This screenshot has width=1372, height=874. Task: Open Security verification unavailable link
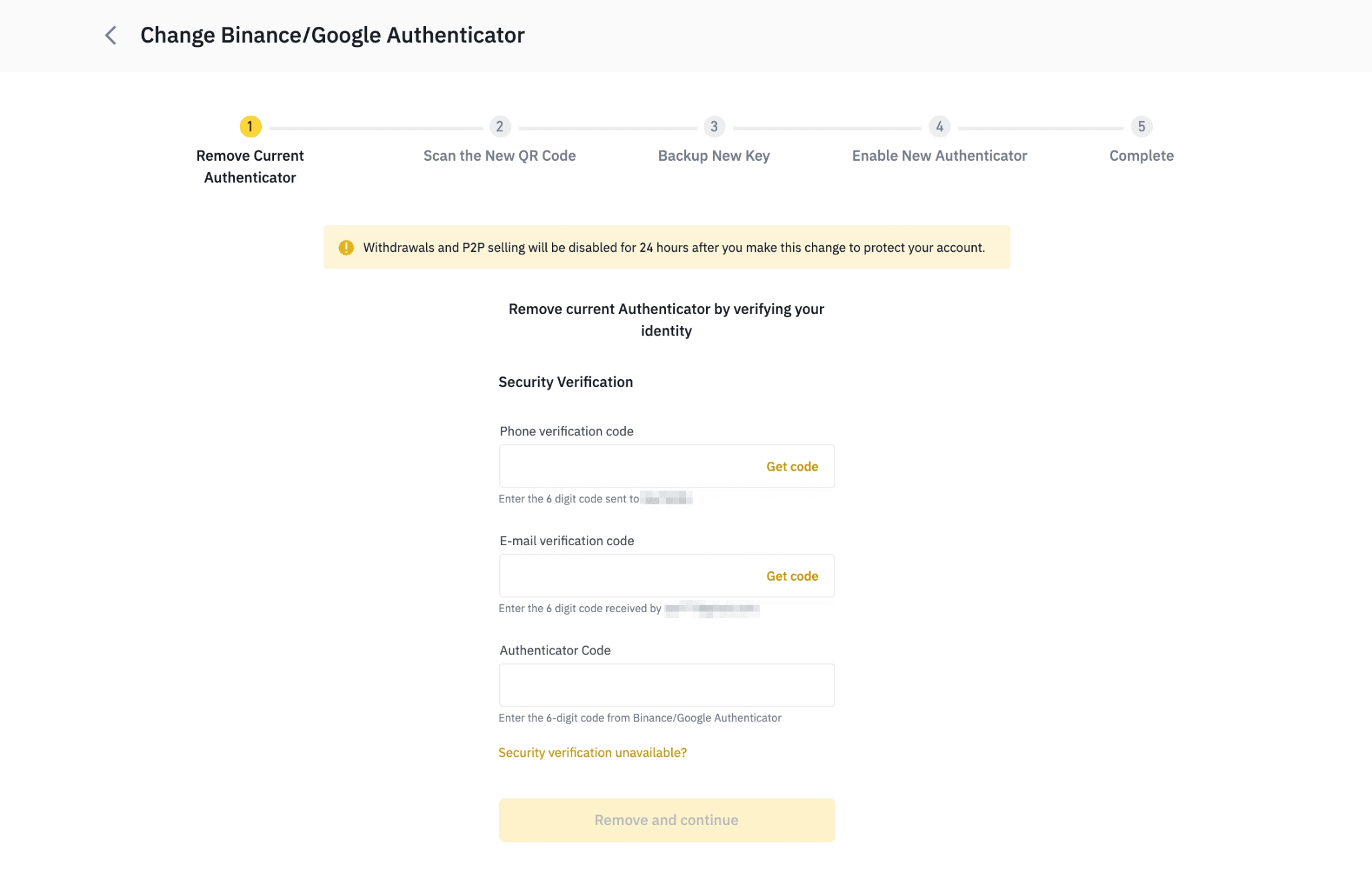coord(592,753)
